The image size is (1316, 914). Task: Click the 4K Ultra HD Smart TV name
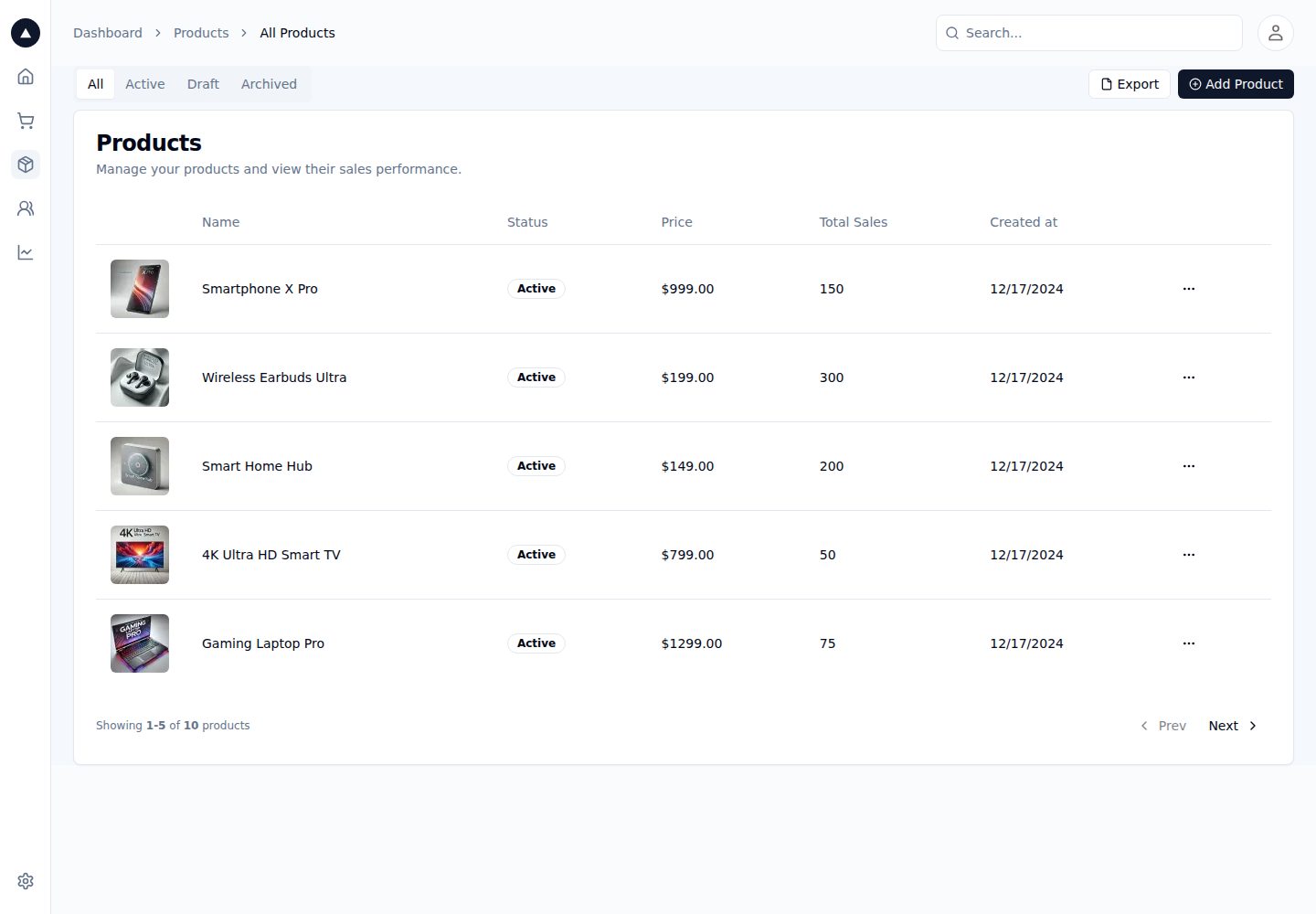pyautogui.click(x=271, y=555)
